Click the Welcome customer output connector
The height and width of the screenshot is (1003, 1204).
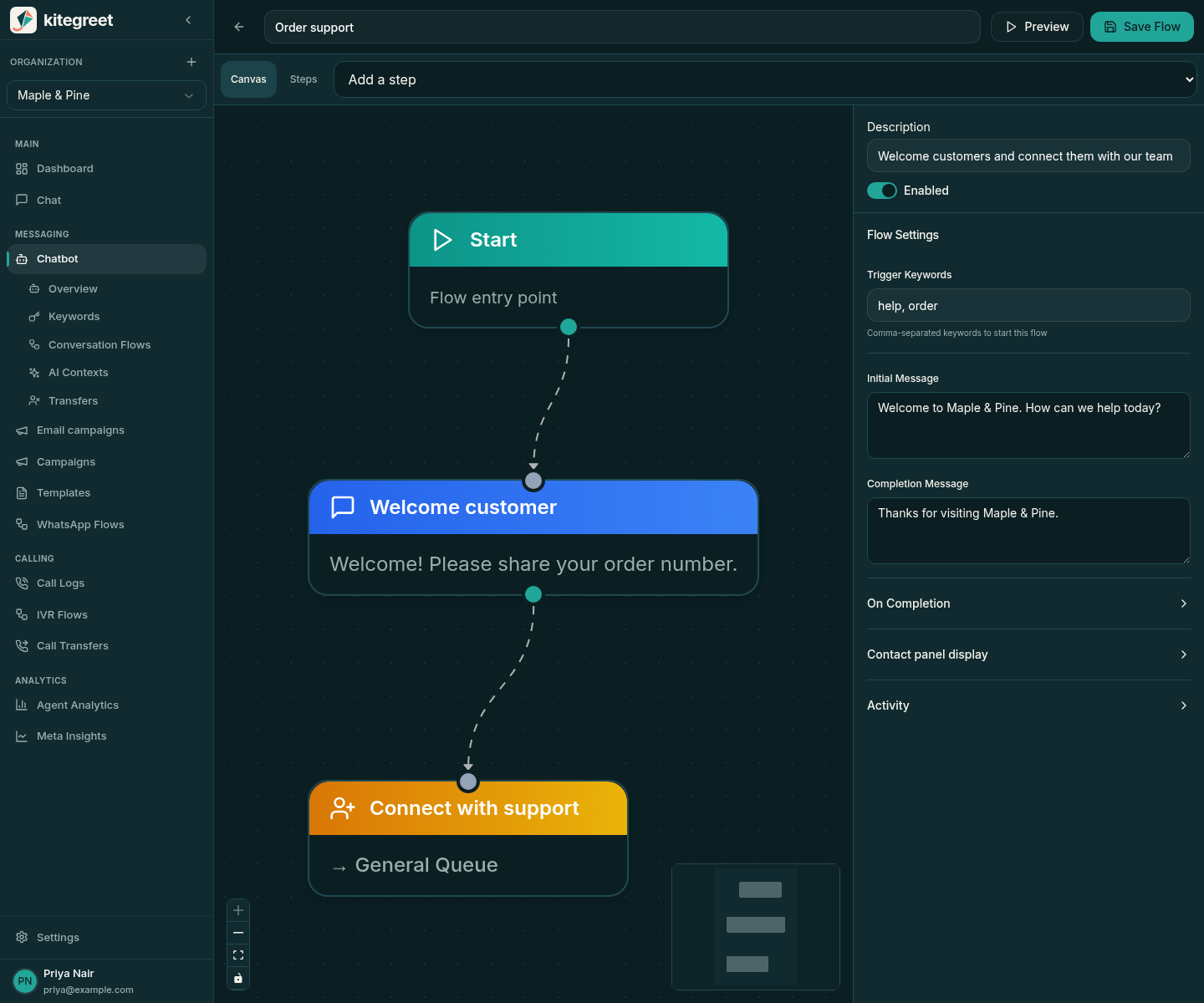pos(533,594)
